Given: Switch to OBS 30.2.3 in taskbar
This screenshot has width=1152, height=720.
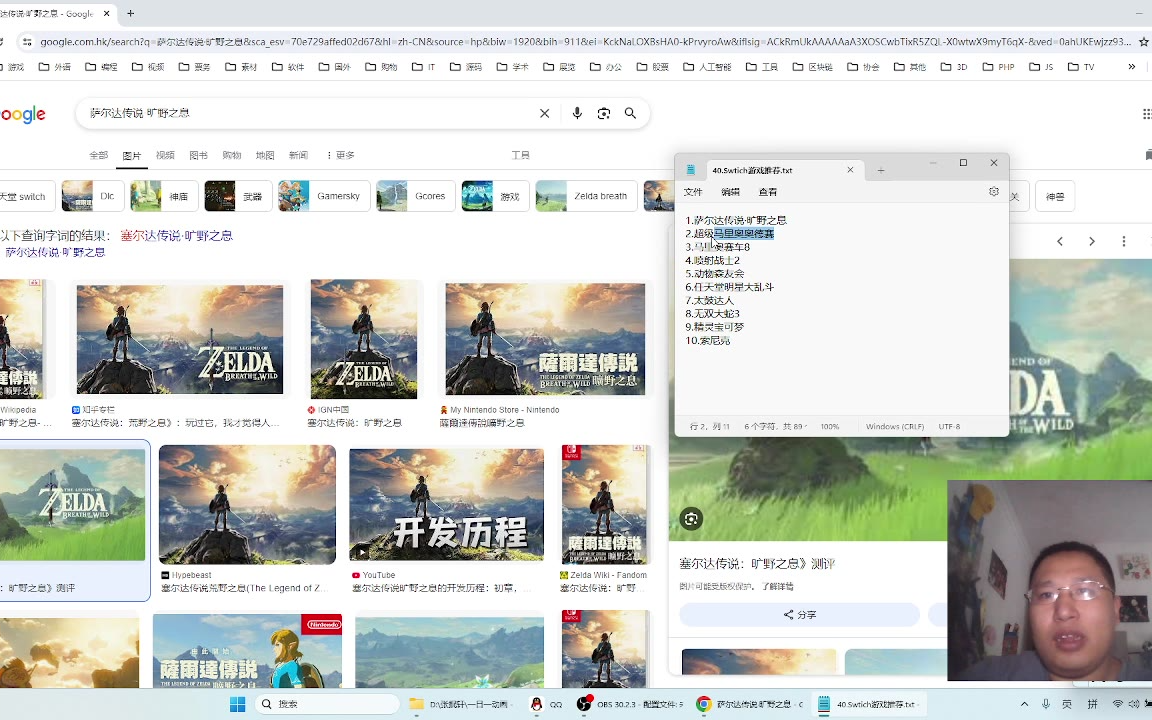Looking at the screenshot, I should pyautogui.click(x=630, y=704).
